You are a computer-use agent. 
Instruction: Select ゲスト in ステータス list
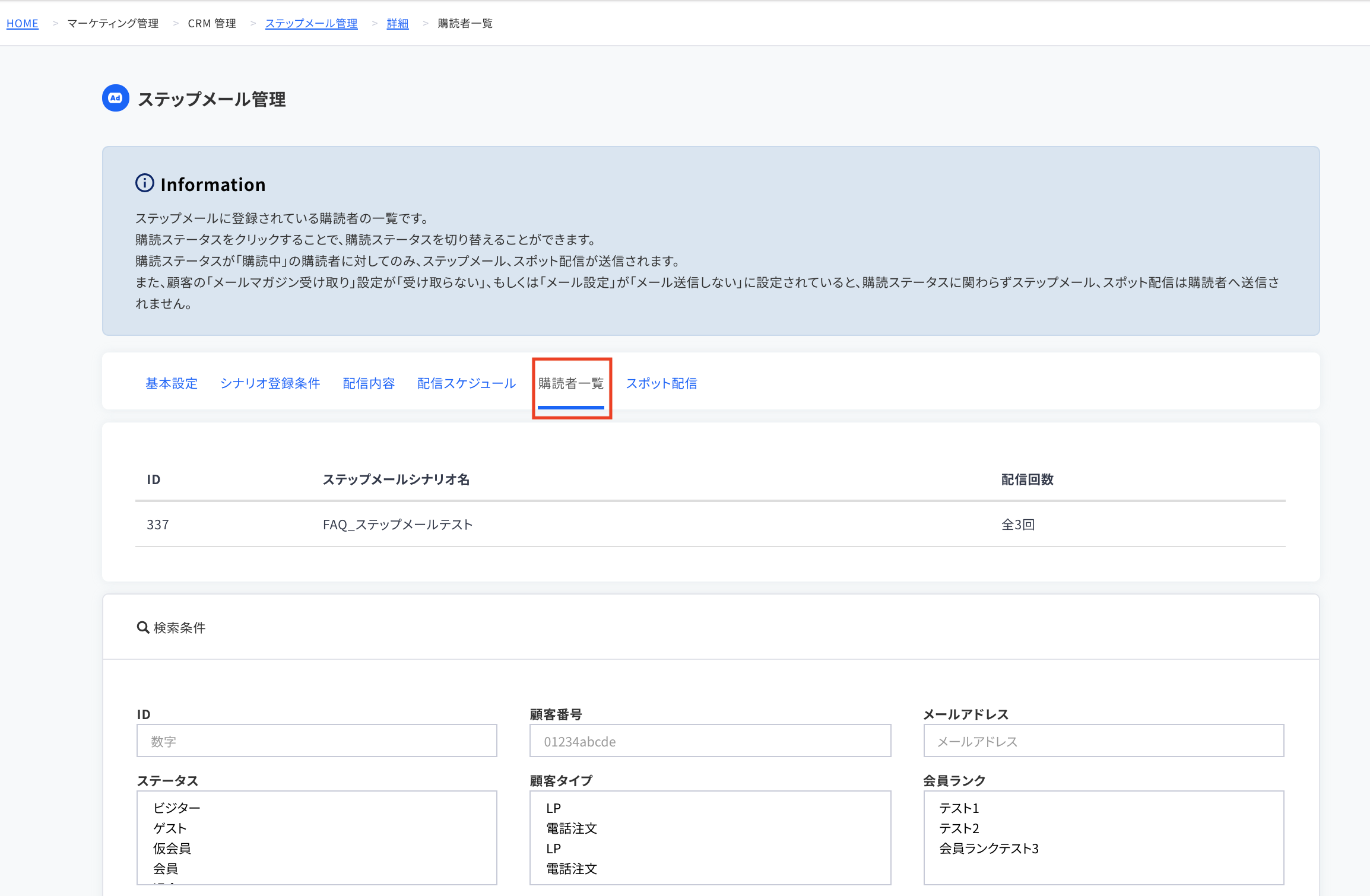coord(170,828)
